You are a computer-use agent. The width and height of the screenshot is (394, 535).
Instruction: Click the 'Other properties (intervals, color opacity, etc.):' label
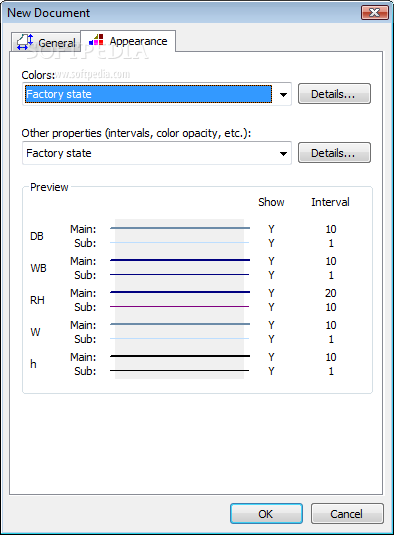[136, 133]
